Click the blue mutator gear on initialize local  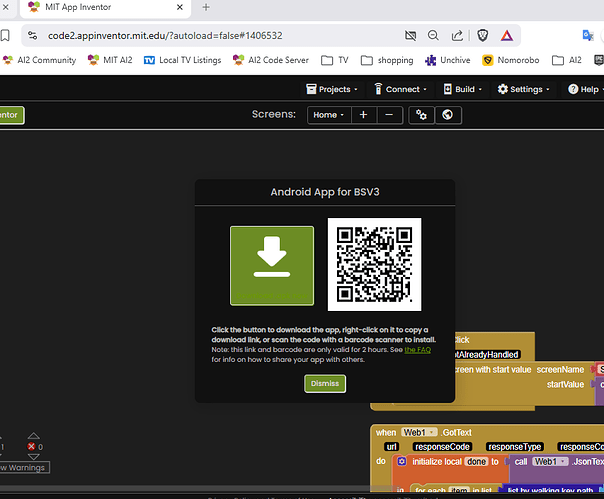(402, 461)
